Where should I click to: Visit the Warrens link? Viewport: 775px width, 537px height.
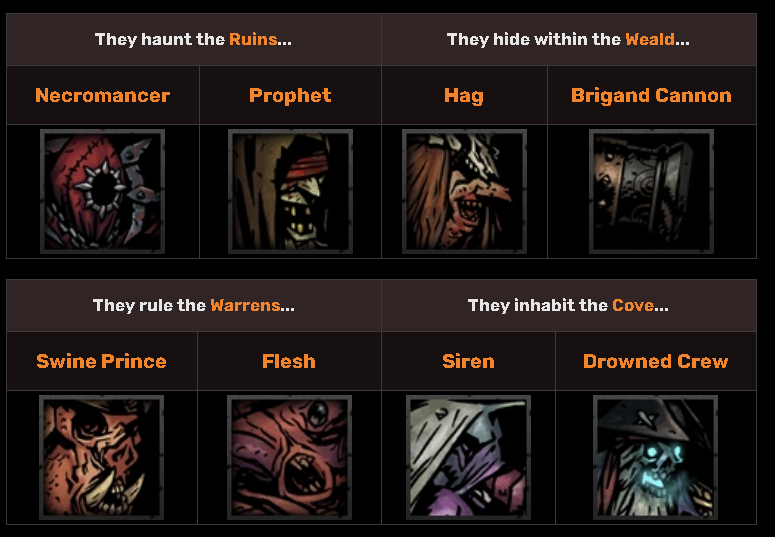tap(245, 305)
